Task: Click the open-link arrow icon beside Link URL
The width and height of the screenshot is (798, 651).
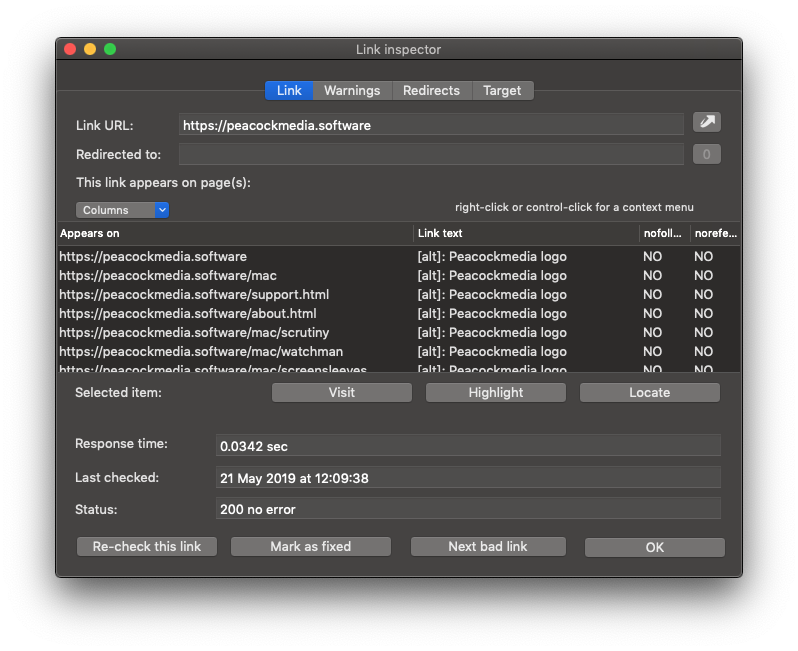Action: [707, 122]
